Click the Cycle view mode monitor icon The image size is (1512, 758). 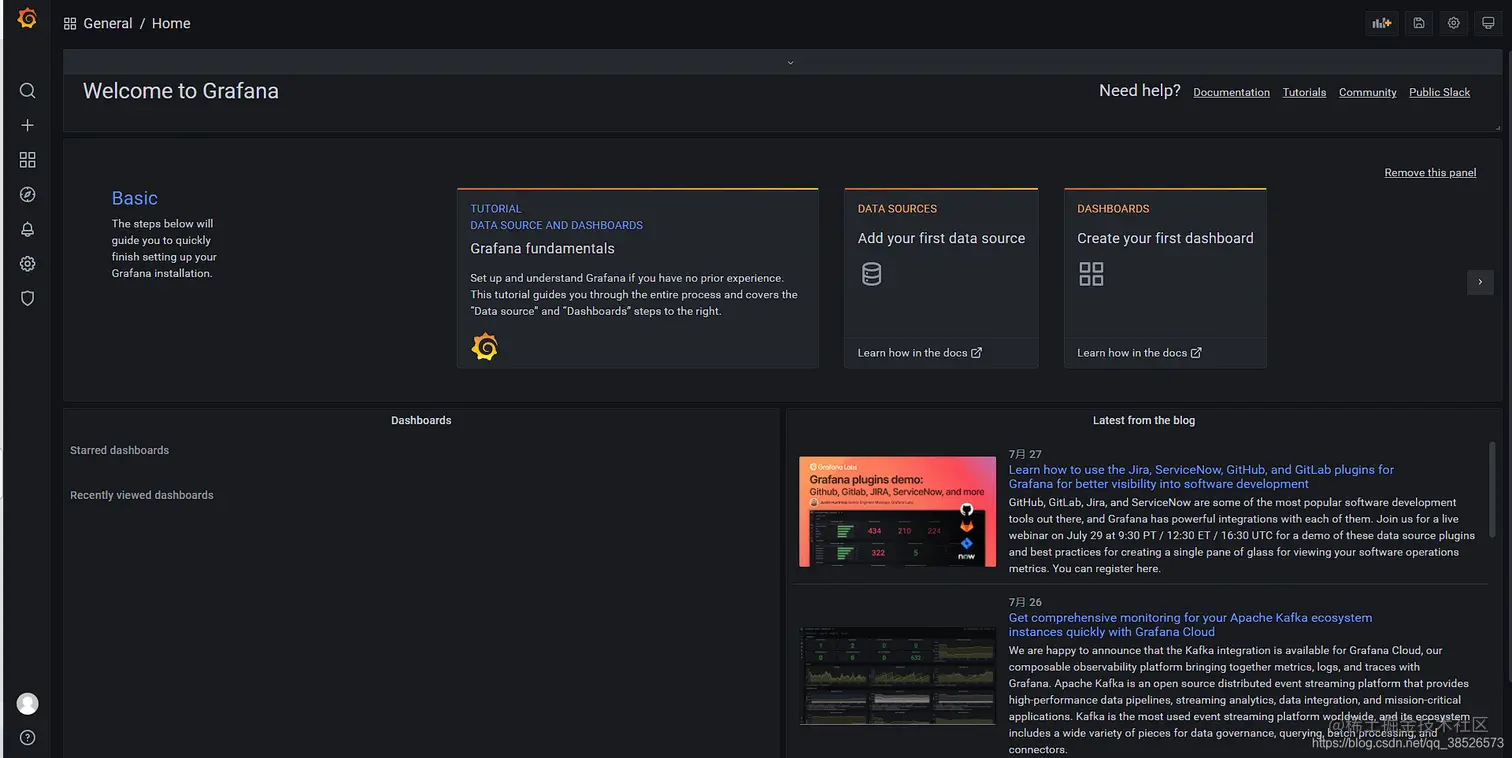(1489, 23)
